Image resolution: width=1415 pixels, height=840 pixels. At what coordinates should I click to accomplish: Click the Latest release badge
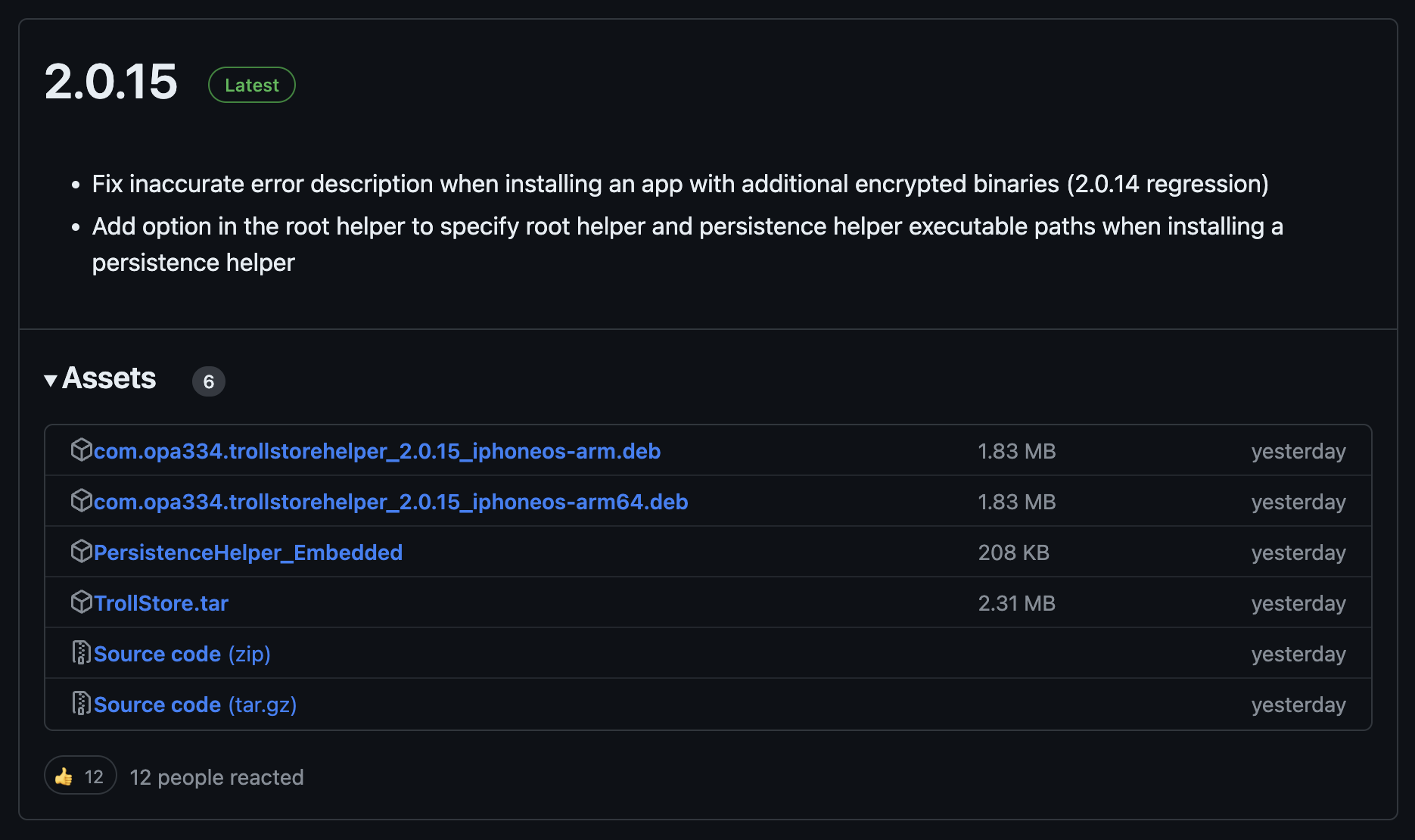(251, 85)
